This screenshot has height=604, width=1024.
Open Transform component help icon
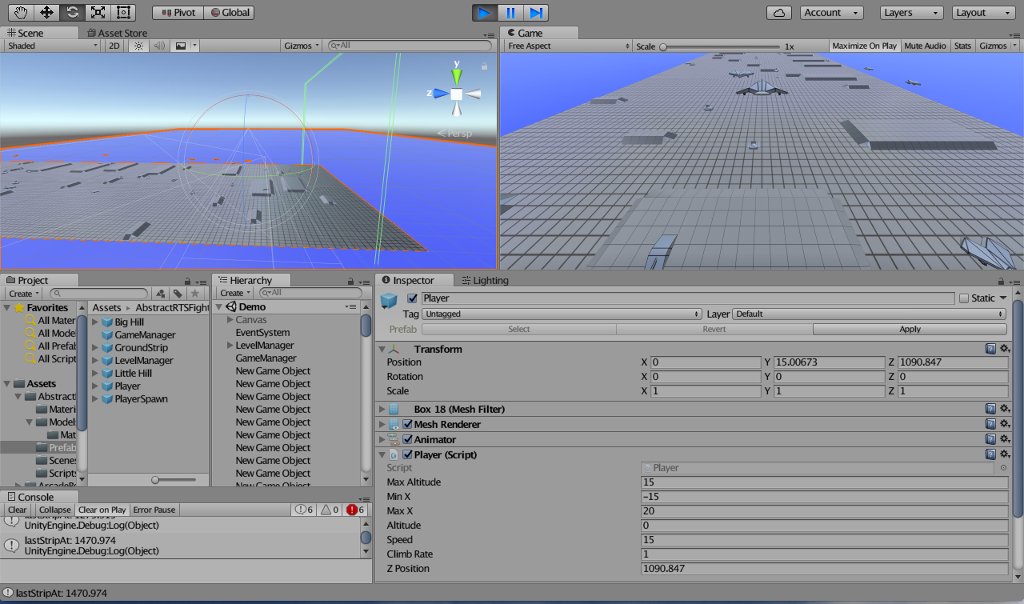coord(990,349)
